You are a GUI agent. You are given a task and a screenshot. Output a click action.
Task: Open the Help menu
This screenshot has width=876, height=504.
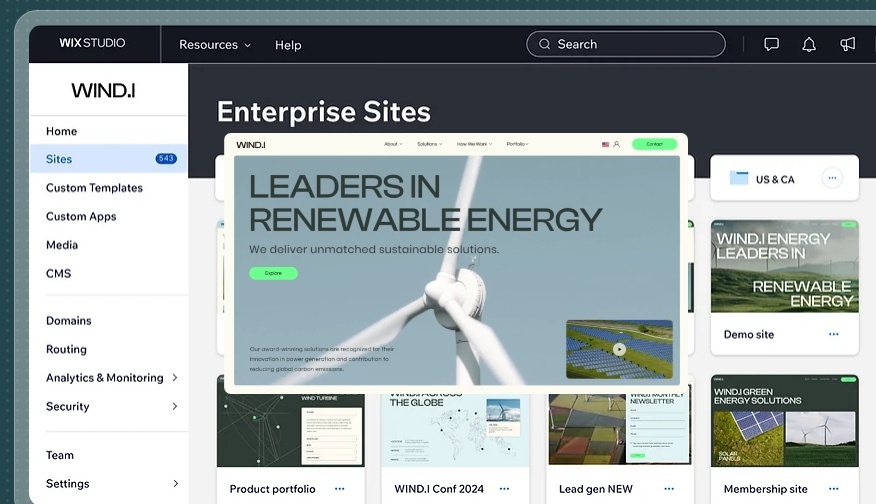click(288, 45)
